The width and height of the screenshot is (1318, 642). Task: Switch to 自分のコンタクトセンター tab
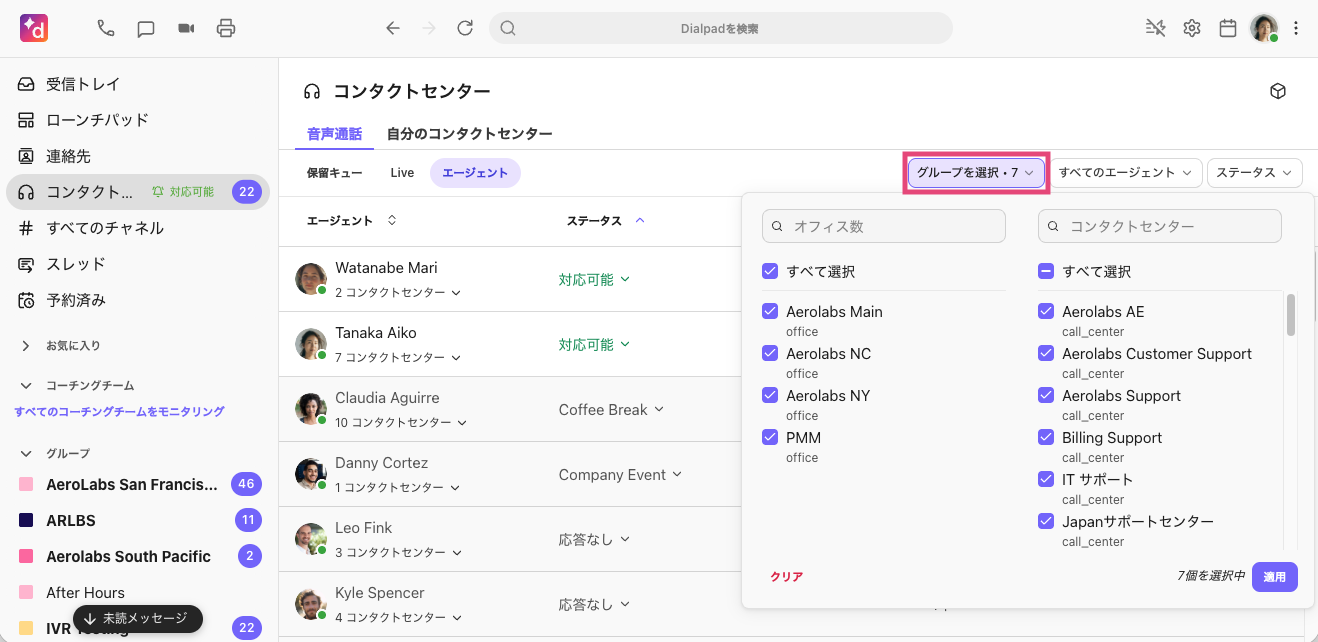(470, 133)
